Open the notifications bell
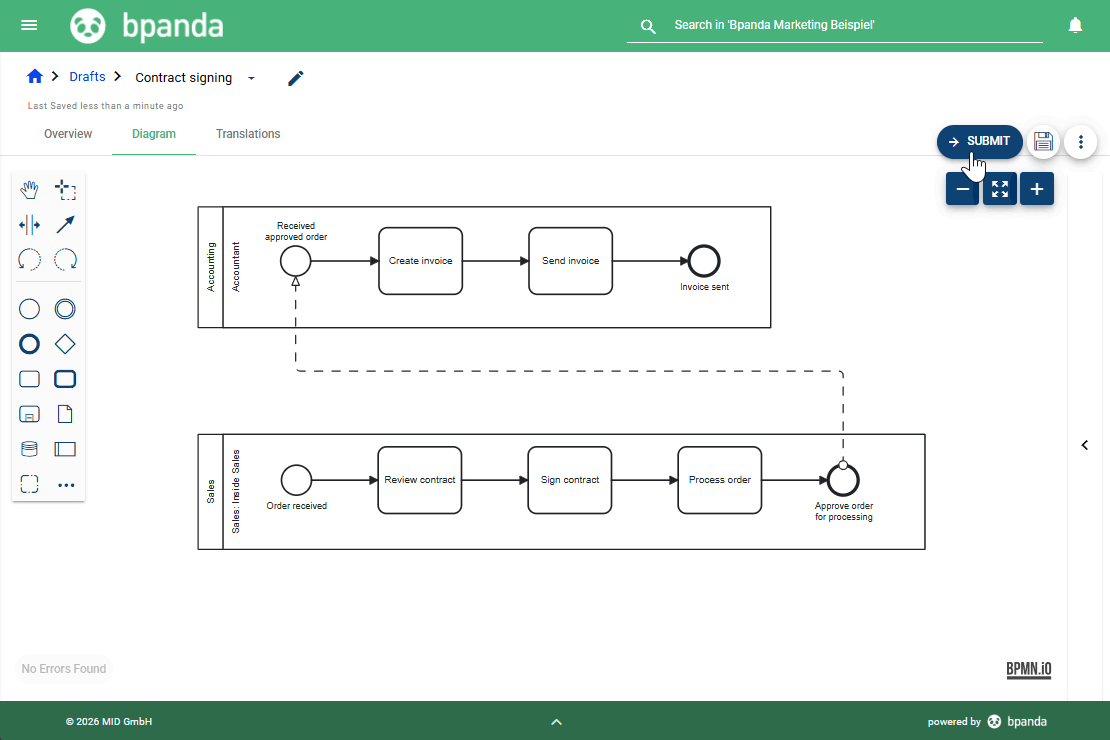Viewport: 1110px width, 740px height. (1075, 25)
